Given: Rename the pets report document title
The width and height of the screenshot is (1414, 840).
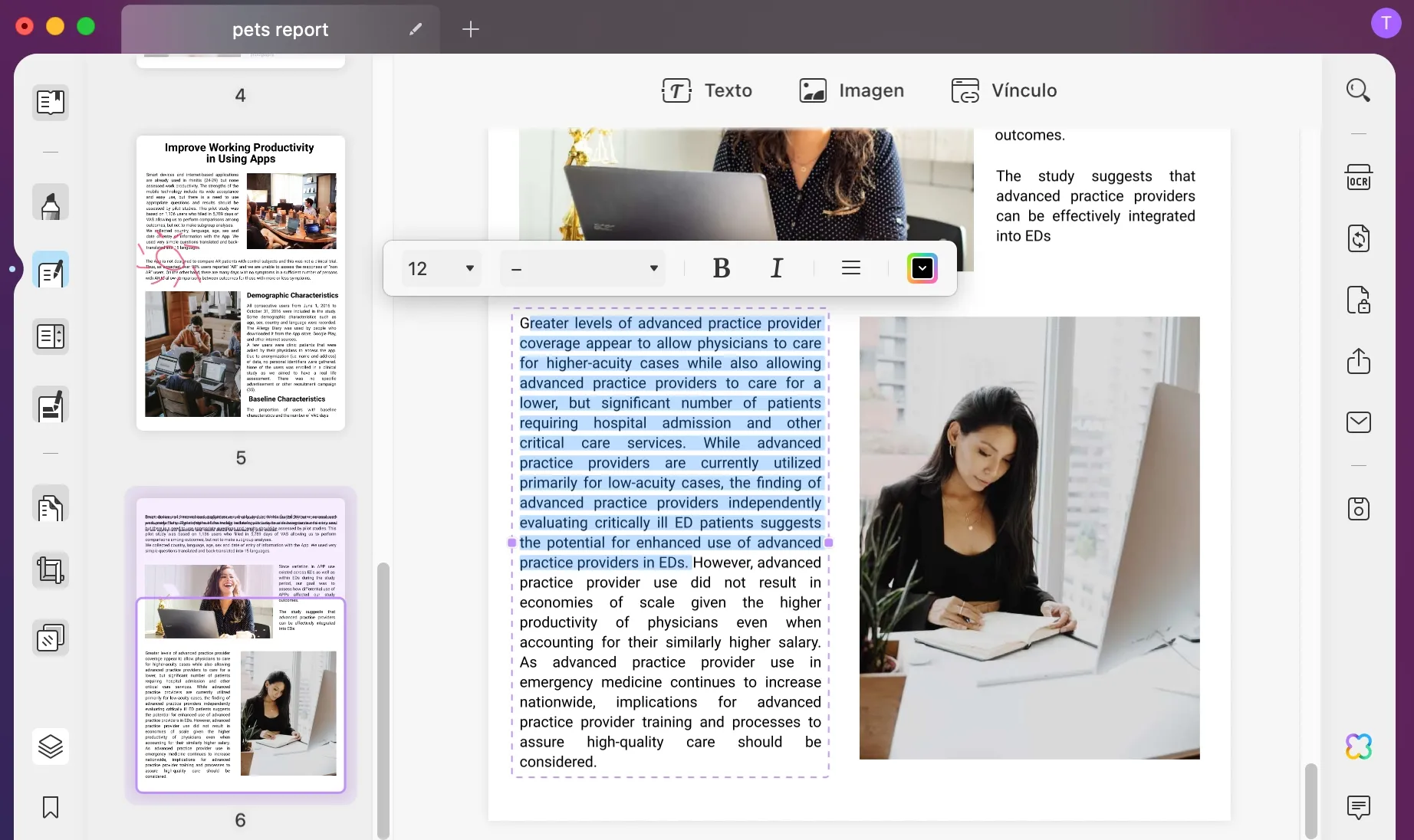Looking at the screenshot, I should [x=415, y=29].
